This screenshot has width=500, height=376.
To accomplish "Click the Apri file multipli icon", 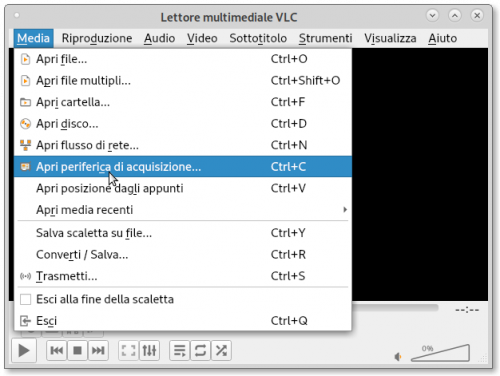I will [25, 81].
